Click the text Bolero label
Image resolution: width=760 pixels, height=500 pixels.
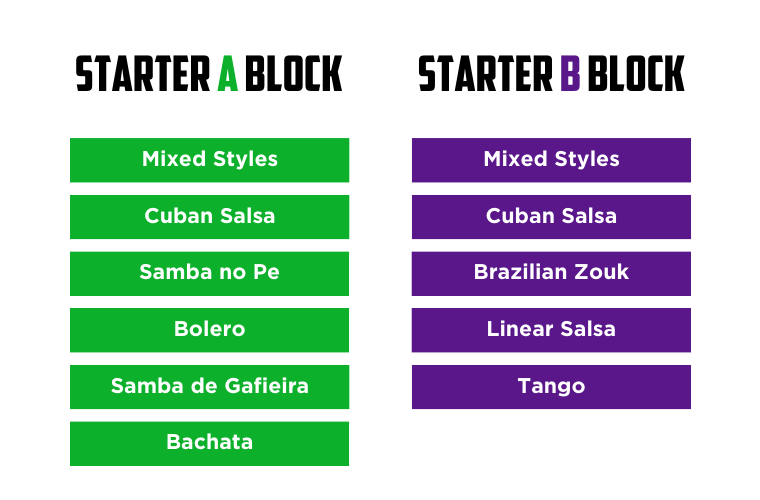pos(209,329)
